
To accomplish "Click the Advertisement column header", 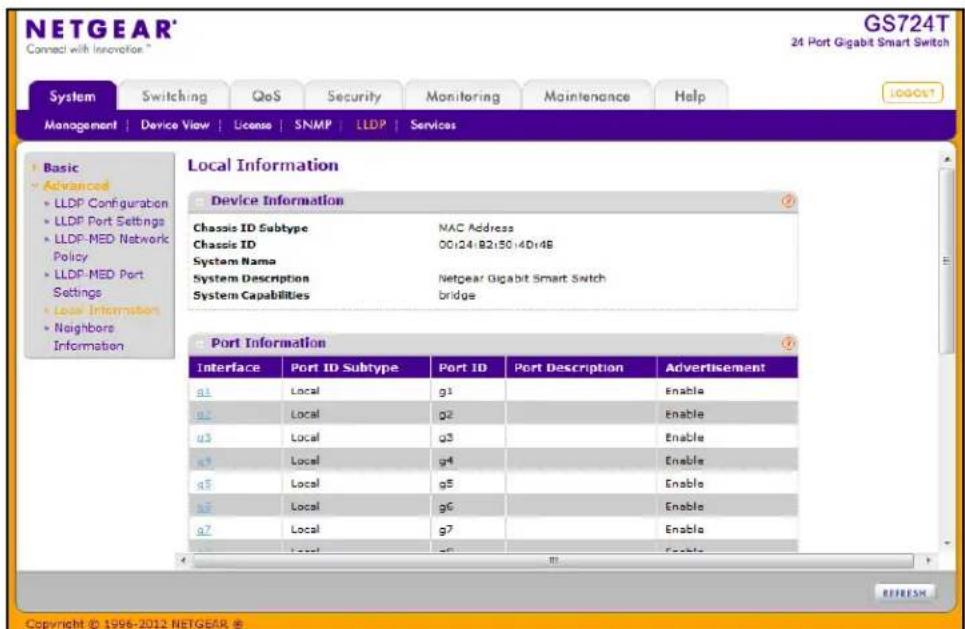I will 727,367.
